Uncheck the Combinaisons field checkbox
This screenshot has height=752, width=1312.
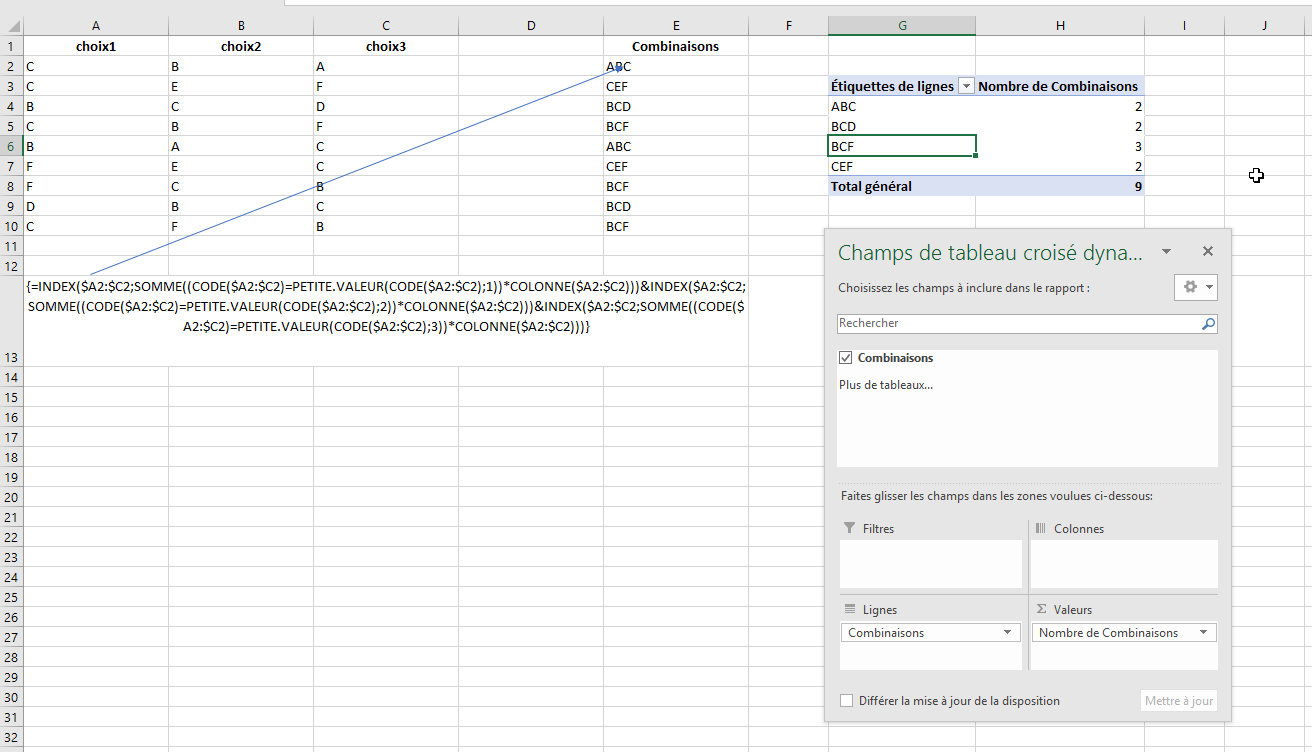pyautogui.click(x=846, y=358)
